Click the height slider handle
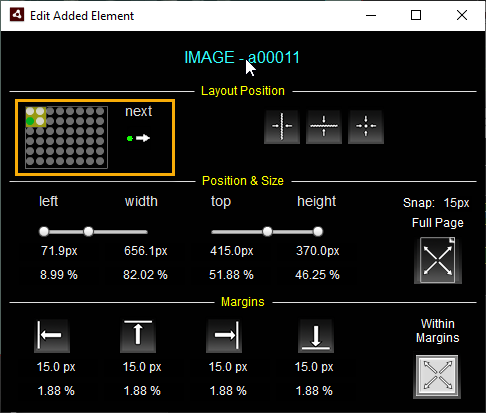Viewport: 486px width, 413px height. coord(318,231)
